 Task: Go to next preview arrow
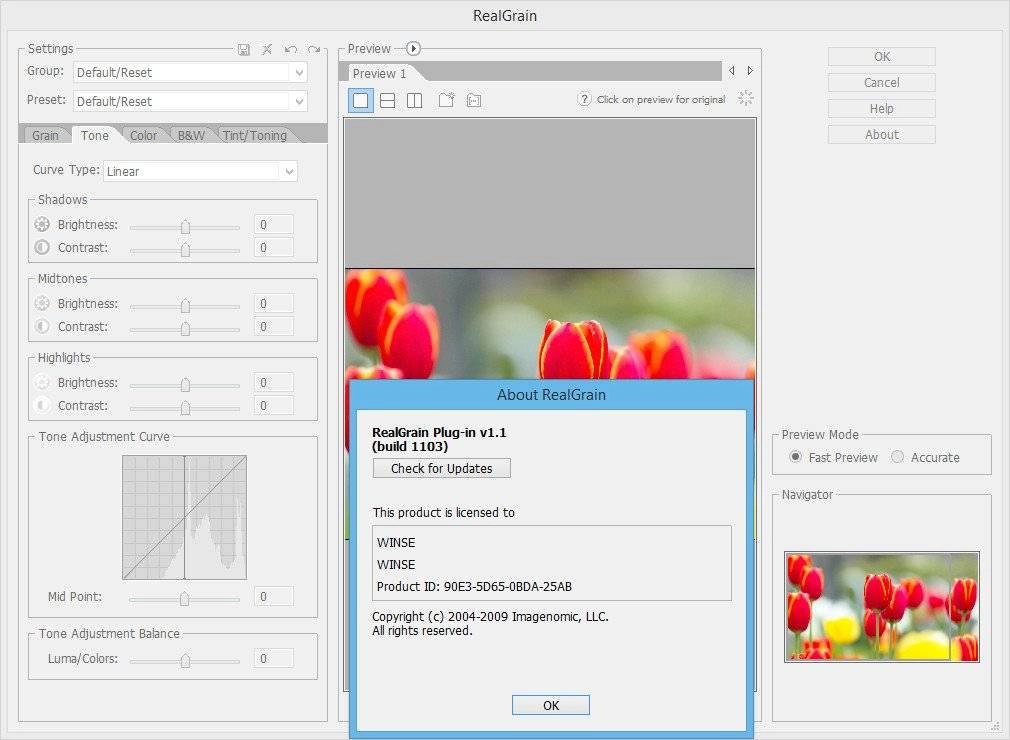coord(750,70)
